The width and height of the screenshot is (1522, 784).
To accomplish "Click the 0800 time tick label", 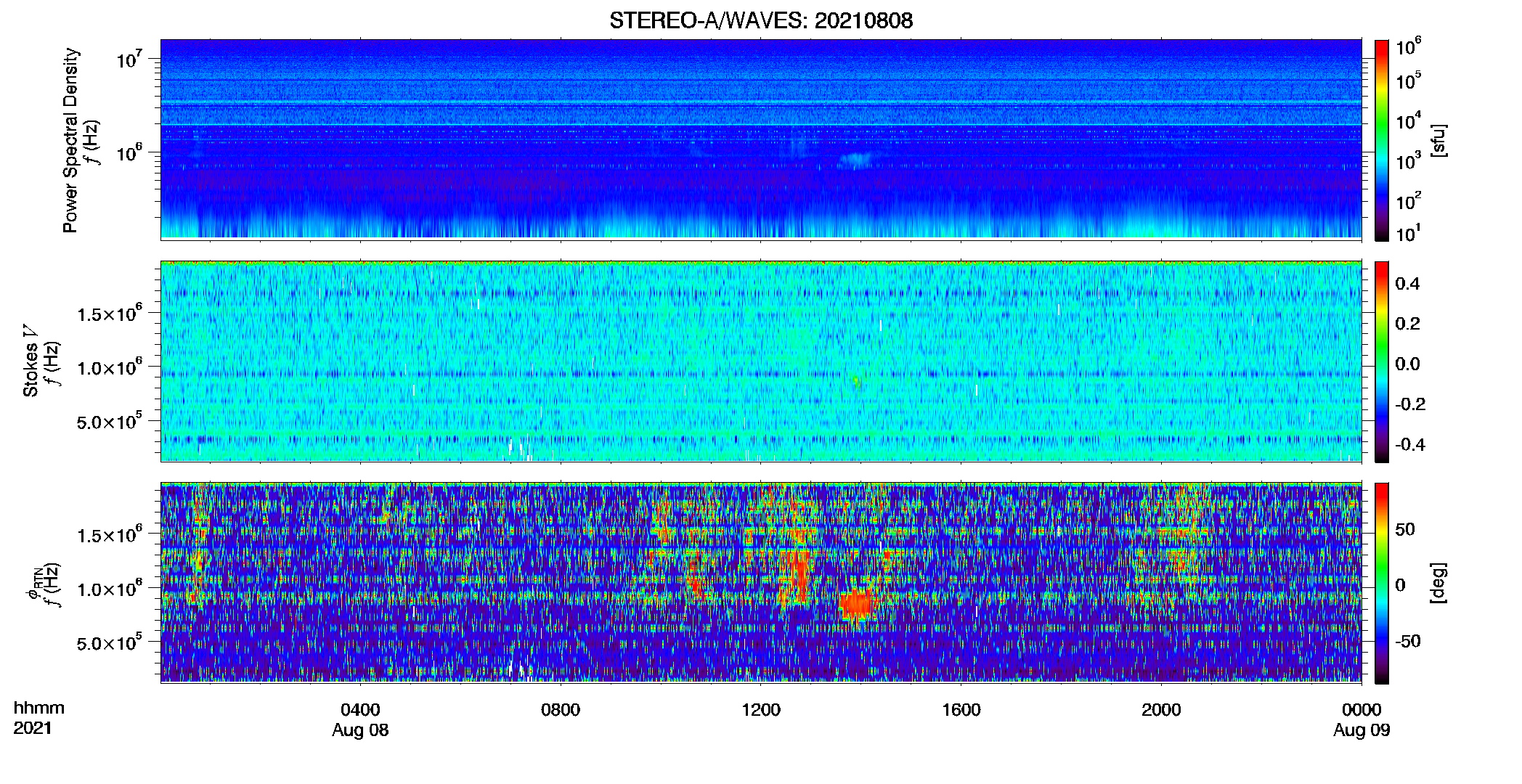I will [x=561, y=710].
